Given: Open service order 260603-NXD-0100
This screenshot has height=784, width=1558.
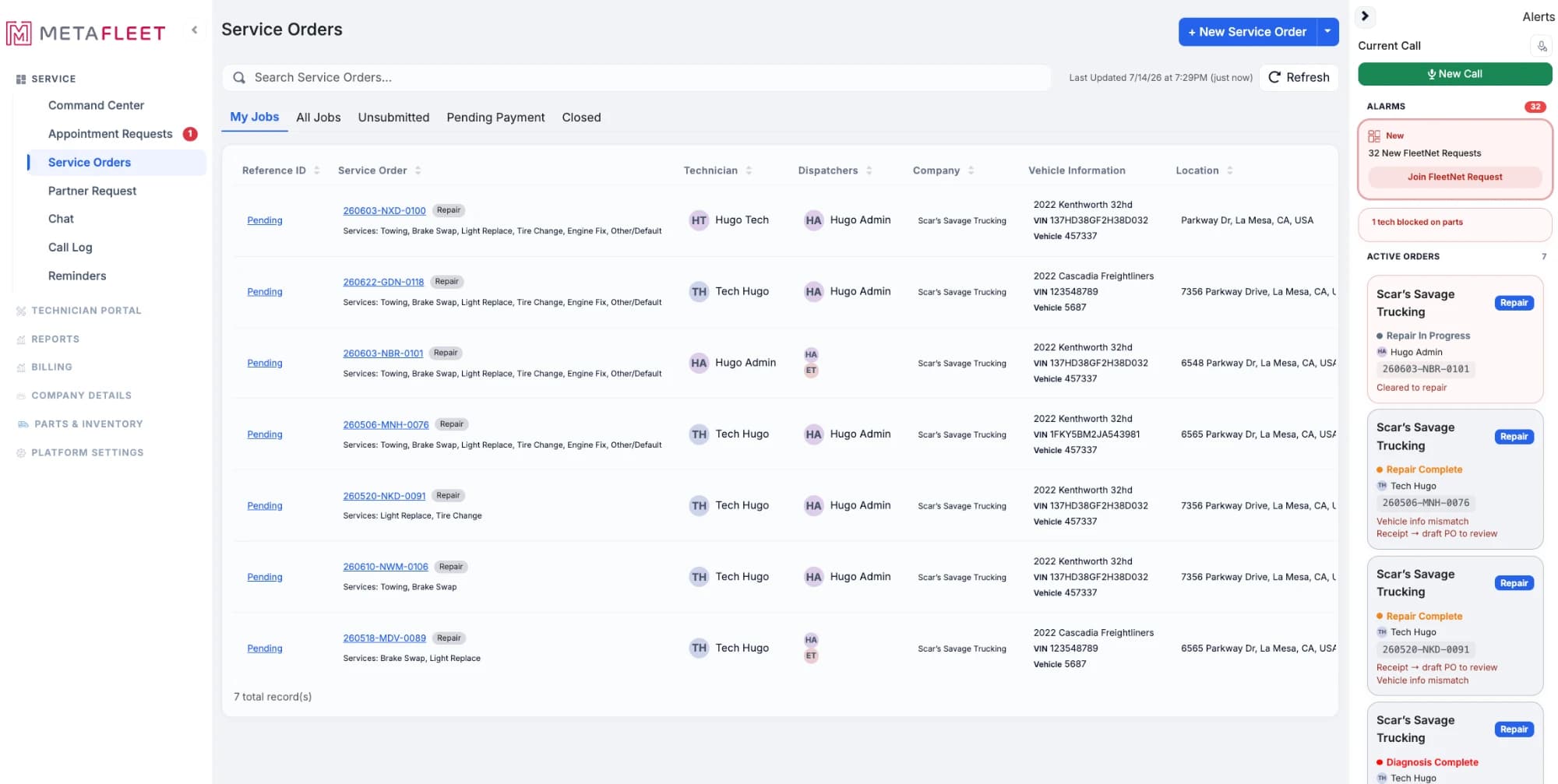Looking at the screenshot, I should coord(384,211).
